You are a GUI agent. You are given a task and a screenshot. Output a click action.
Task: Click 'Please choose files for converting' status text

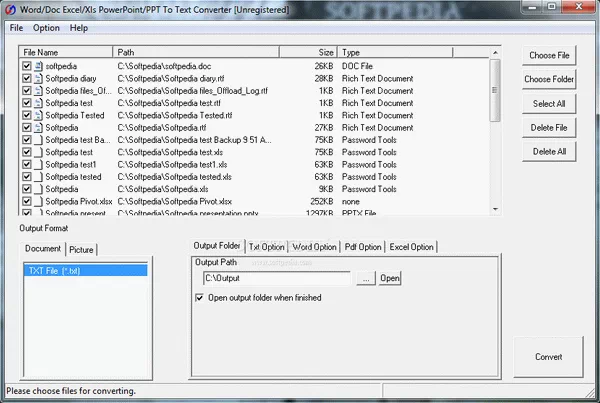pyautogui.click(x=71, y=391)
